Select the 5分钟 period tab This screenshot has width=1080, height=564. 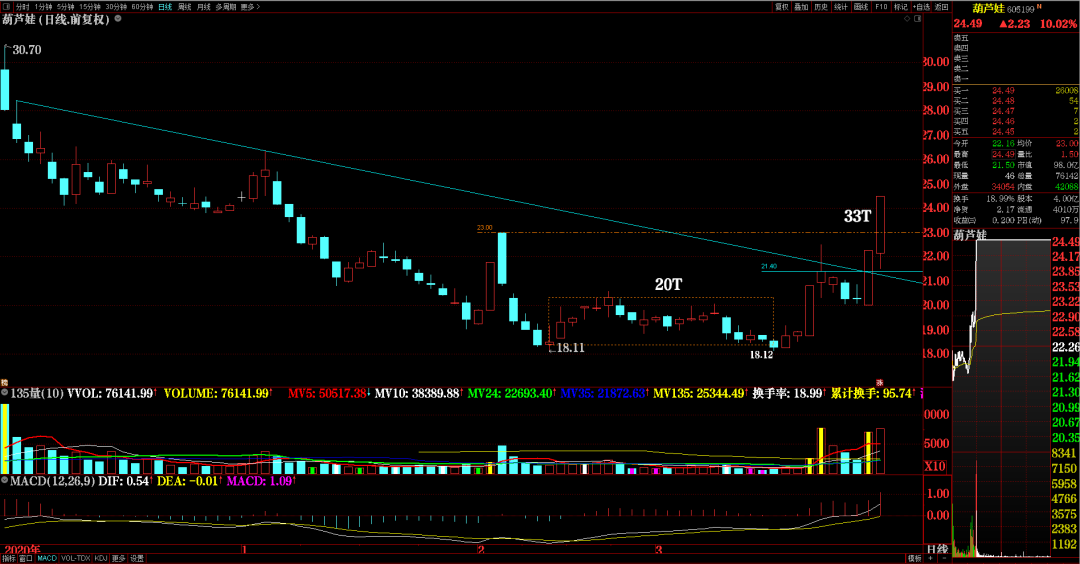tap(65, 6)
